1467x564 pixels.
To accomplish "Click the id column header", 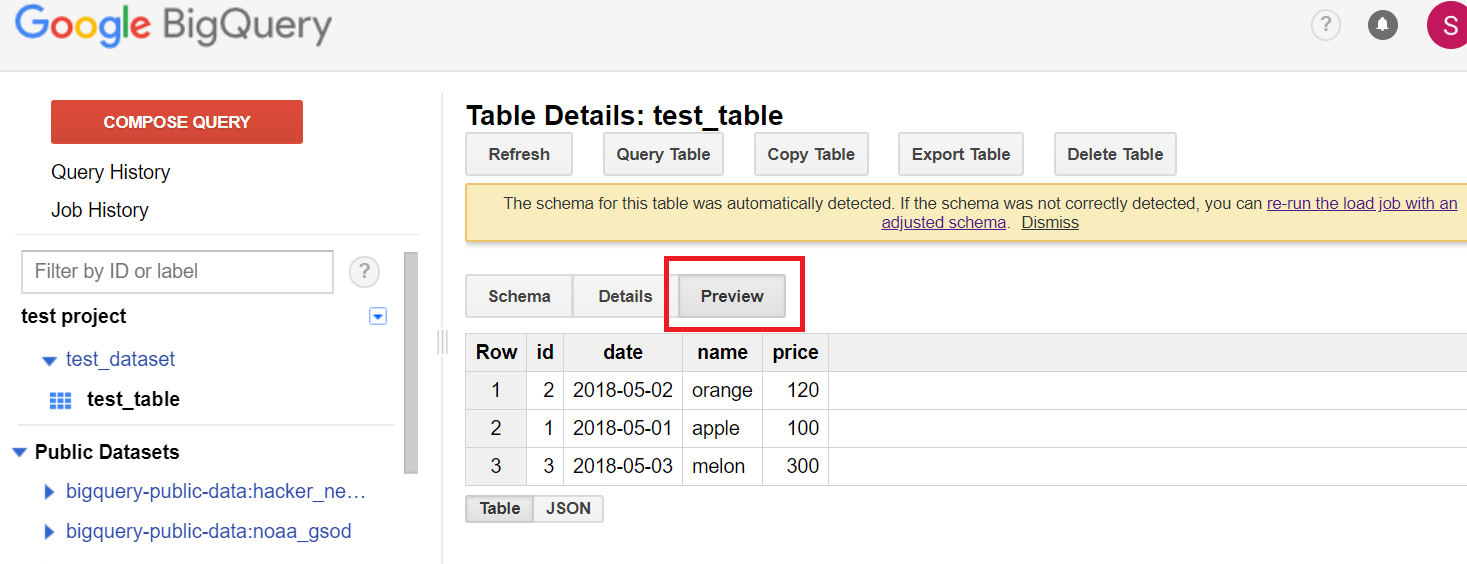I will point(545,352).
